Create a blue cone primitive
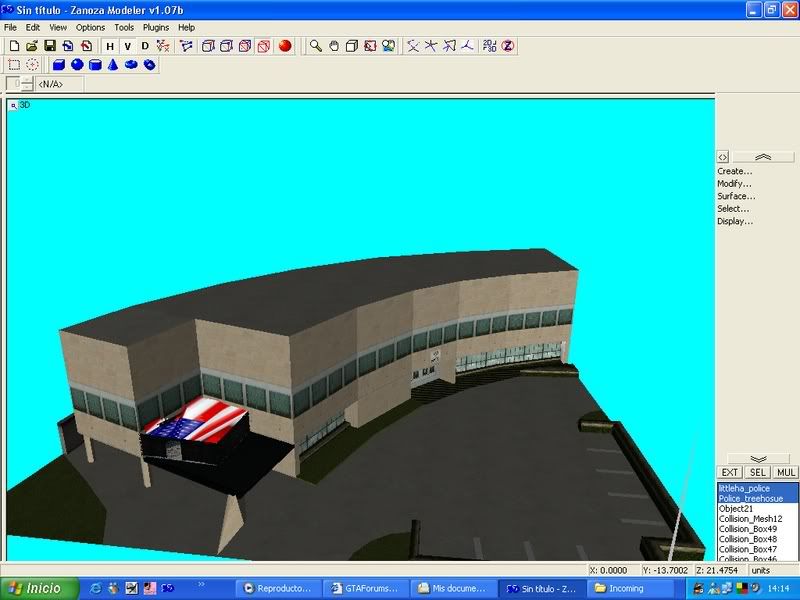Screen dimensions: 800x600 pos(113,65)
